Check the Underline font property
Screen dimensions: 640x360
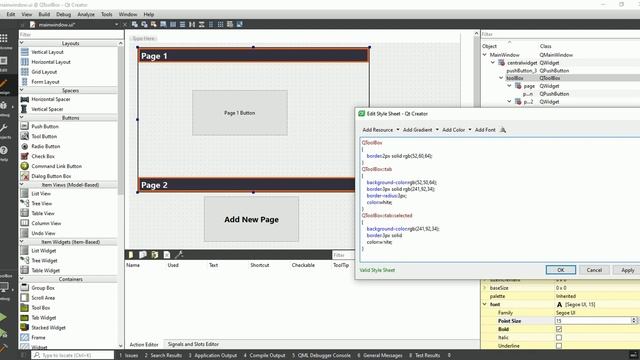[559, 346]
